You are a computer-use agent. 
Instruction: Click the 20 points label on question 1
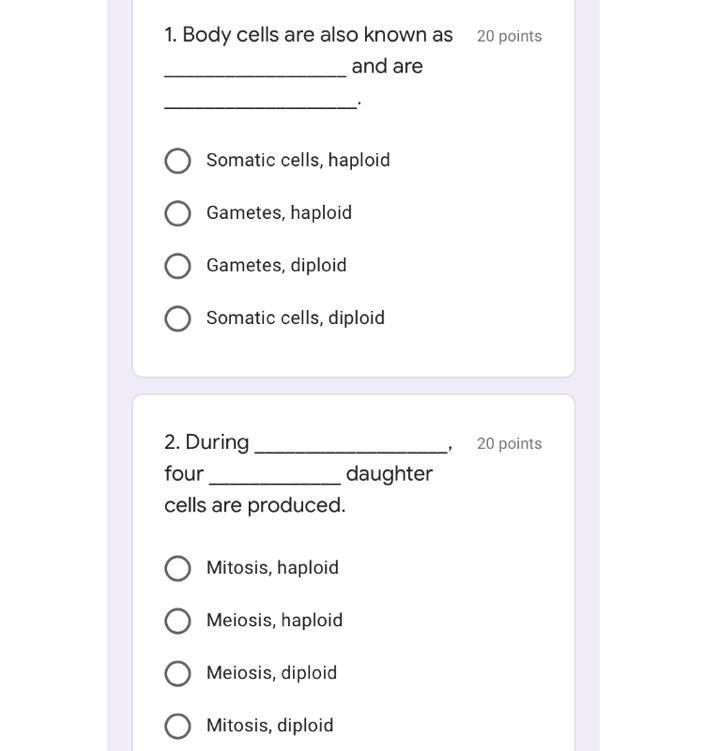tap(509, 36)
